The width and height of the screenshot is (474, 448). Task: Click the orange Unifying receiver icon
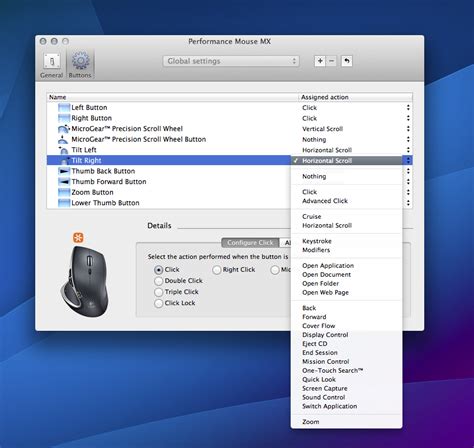point(78,238)
